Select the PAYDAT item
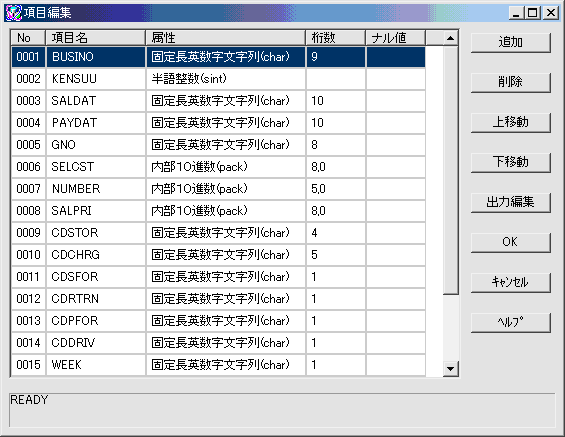This screenshot has height=437, width=565. click(x=96, y=123)
